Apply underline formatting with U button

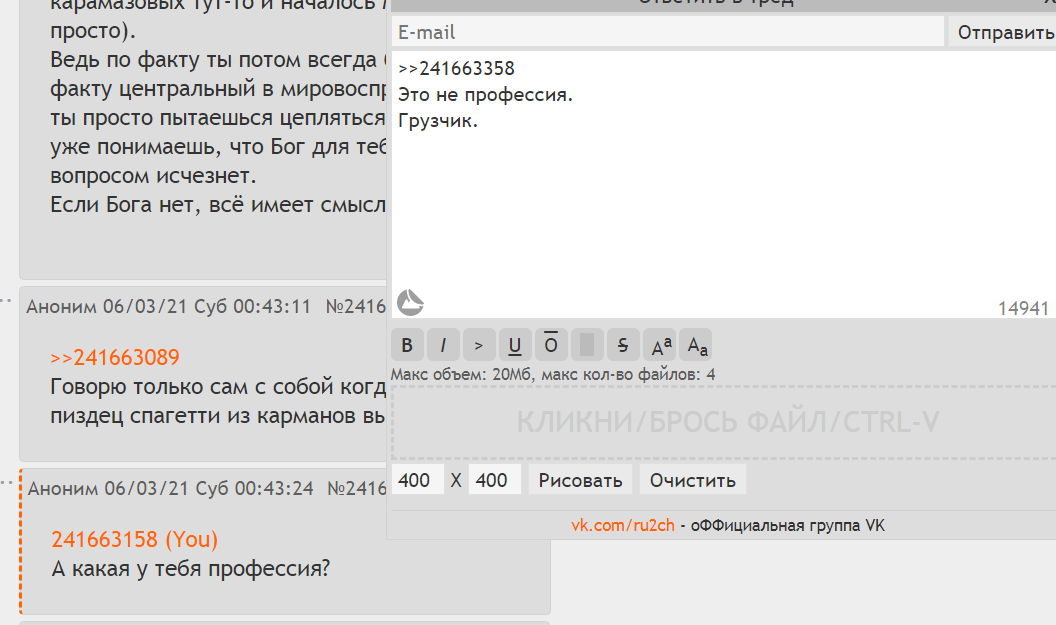pyautogui.click(x=515, y=346)
